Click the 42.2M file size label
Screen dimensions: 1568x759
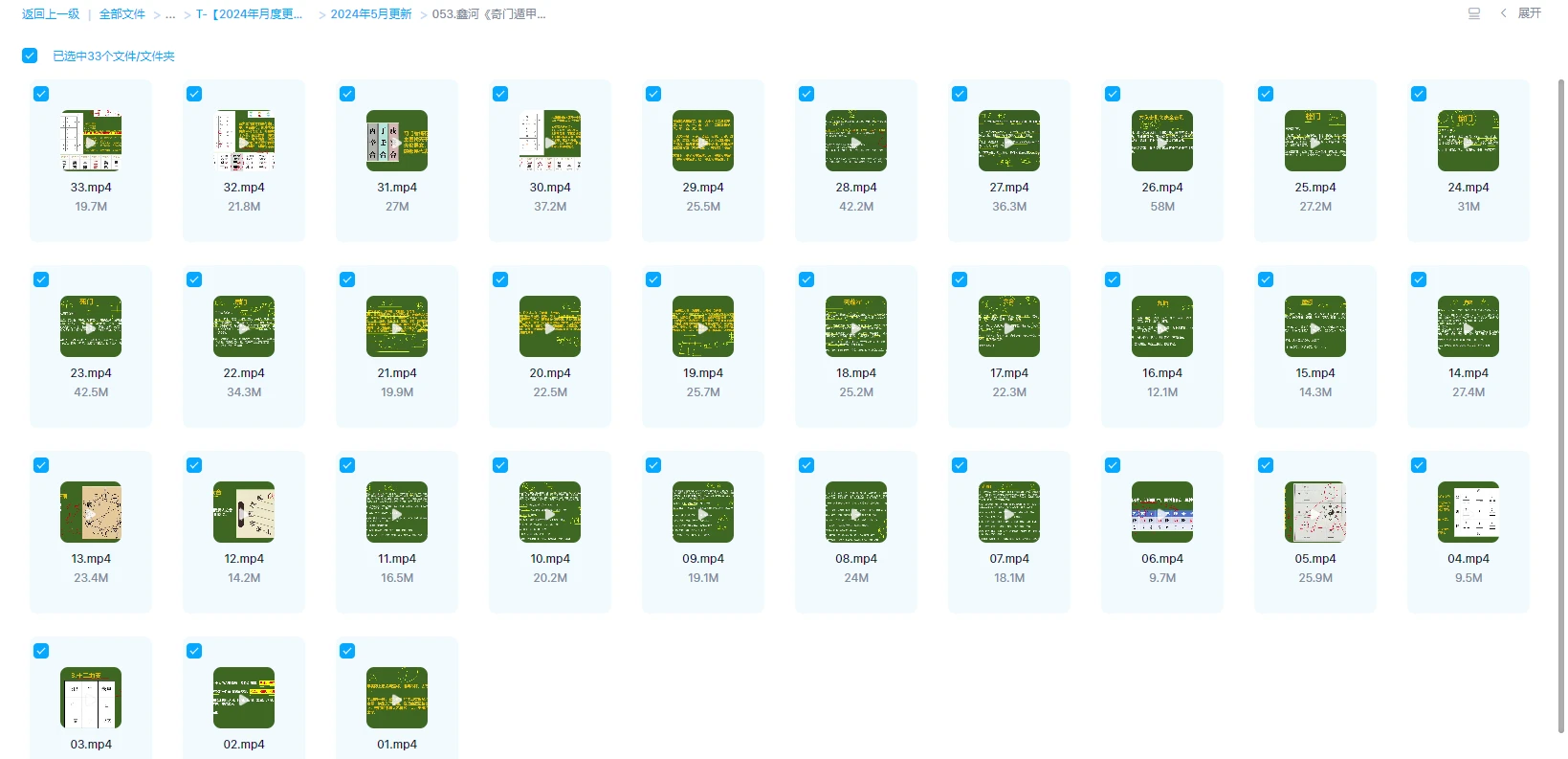[x=856, y=207]
